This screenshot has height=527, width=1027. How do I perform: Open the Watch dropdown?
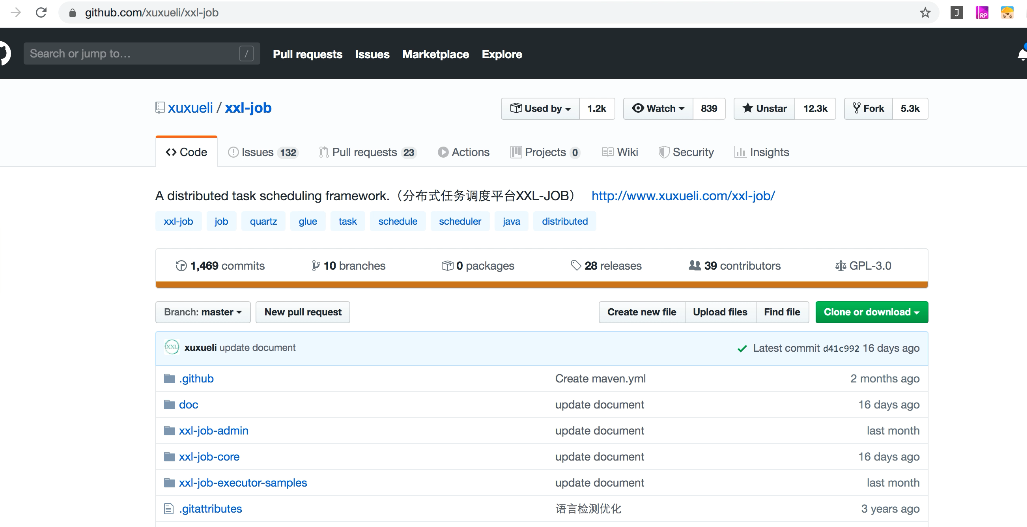658,109
